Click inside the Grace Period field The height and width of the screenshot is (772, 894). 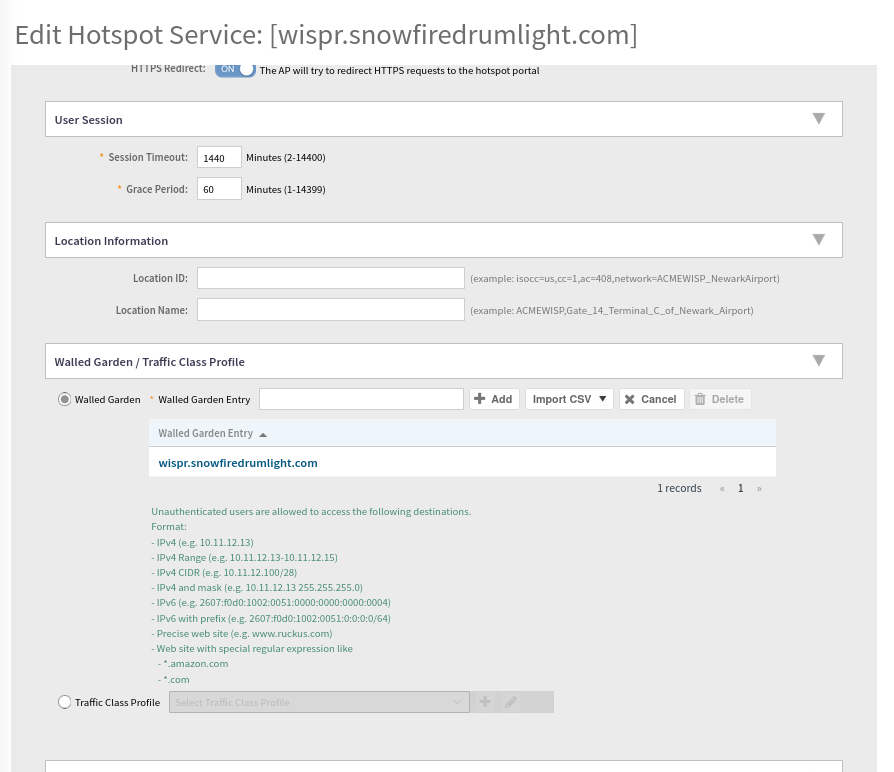click(x=219, y=189)
